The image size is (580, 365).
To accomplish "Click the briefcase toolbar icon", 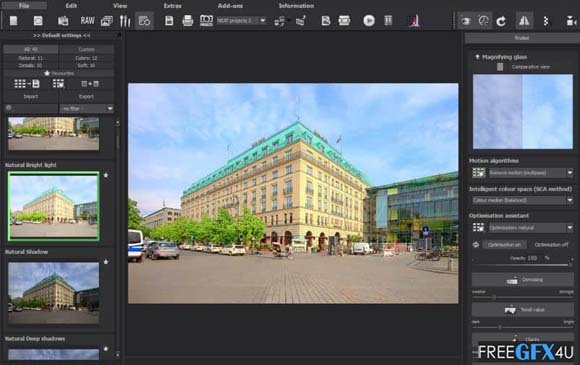I will 63,21.
